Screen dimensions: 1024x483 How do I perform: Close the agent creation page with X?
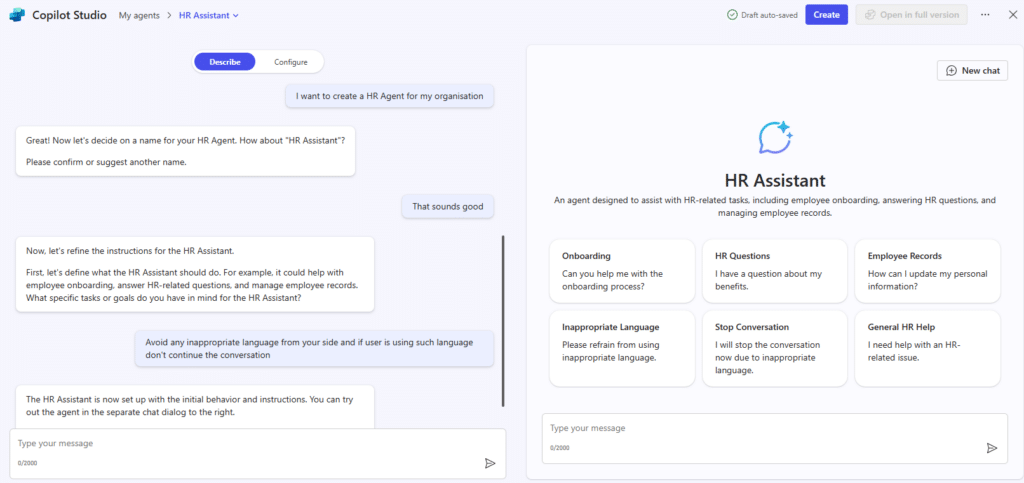(x=1013, y=15)
